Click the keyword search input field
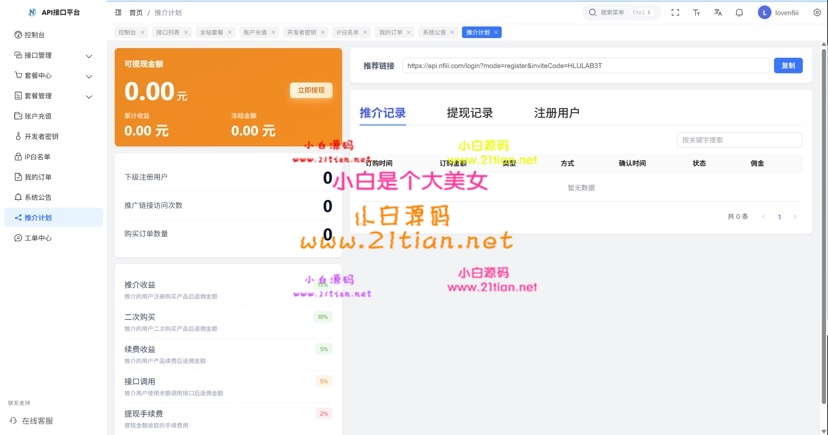This screenshot has width=828, height=435. click(x=739, y=140)
